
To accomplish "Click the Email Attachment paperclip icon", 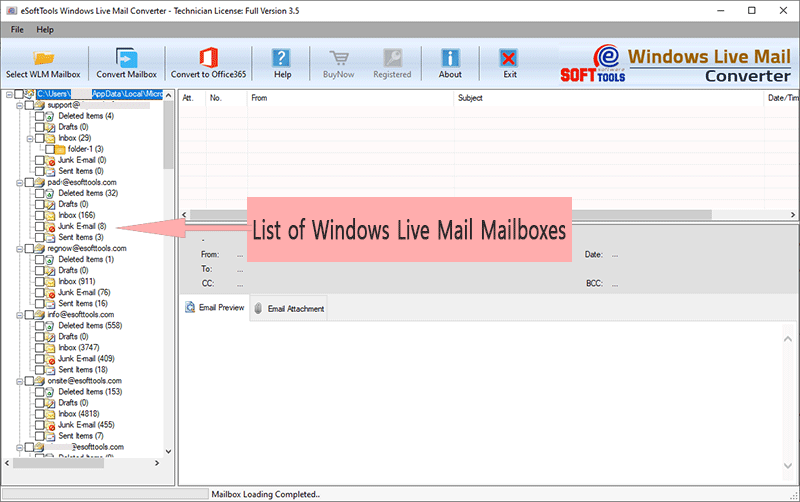I will pyautogui.click(x=258, y=308).
